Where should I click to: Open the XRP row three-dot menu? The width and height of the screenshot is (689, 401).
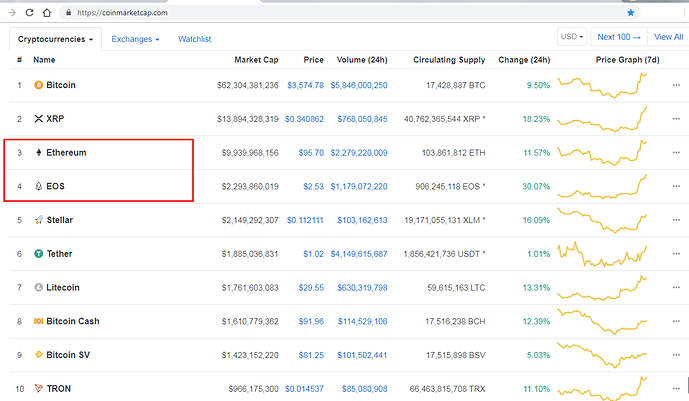coord(676,119)
